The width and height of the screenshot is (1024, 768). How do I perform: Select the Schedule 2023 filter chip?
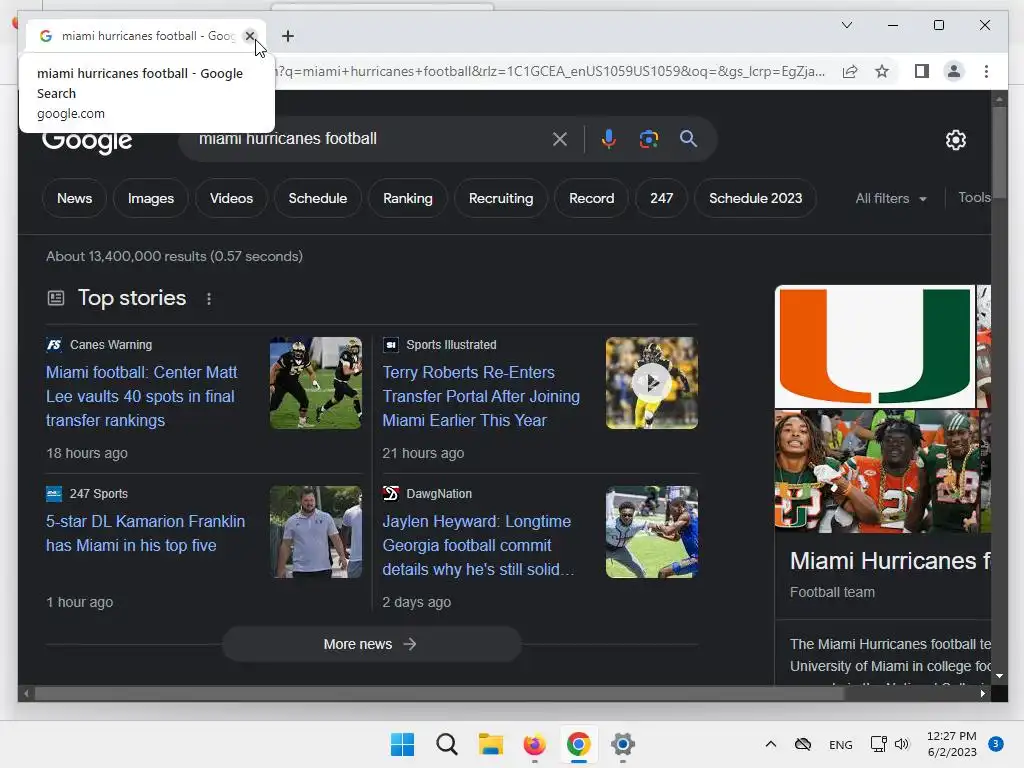pos(756,199)
